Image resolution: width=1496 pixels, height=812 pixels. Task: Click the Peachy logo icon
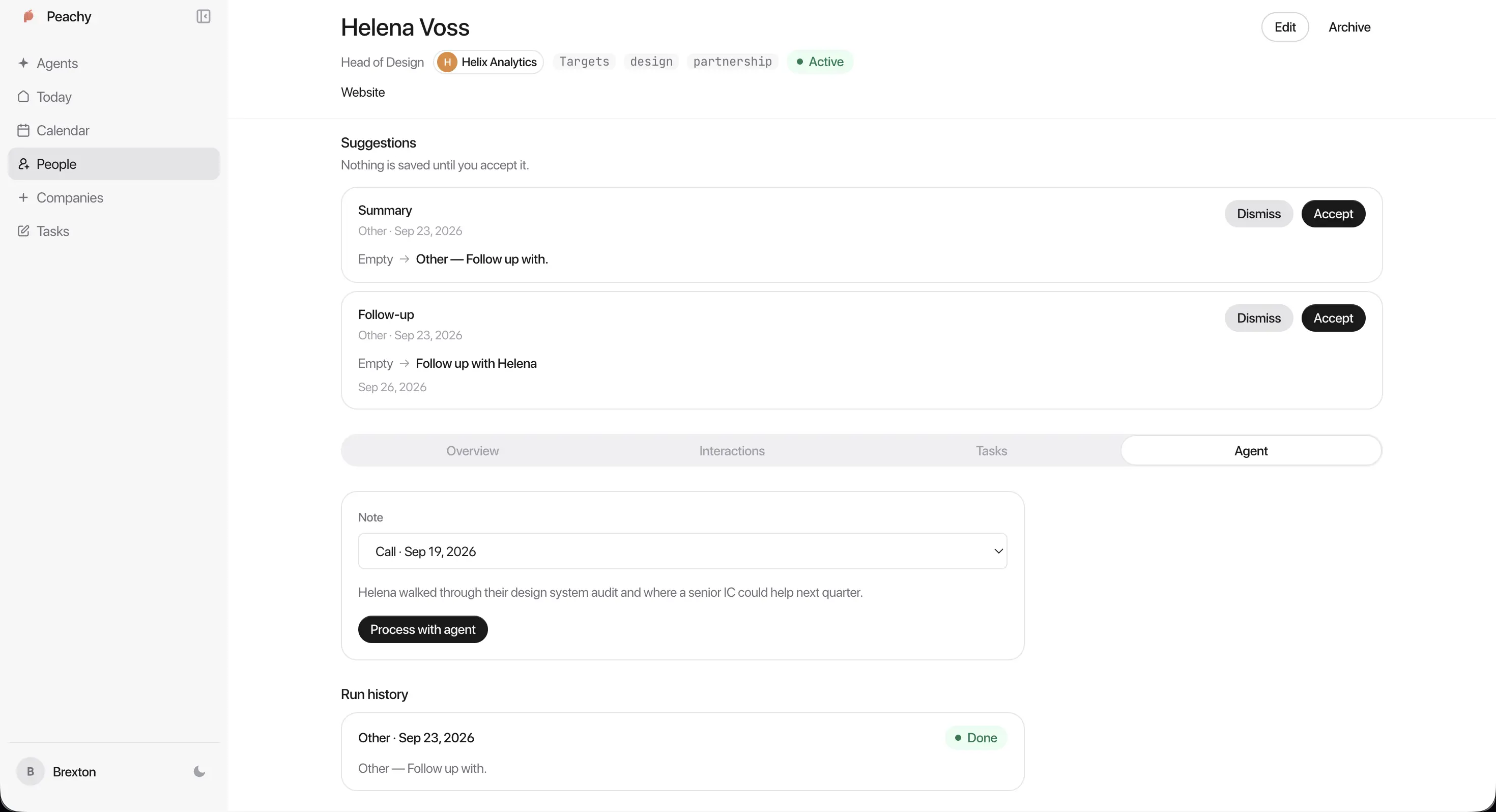tap(28, 16)
